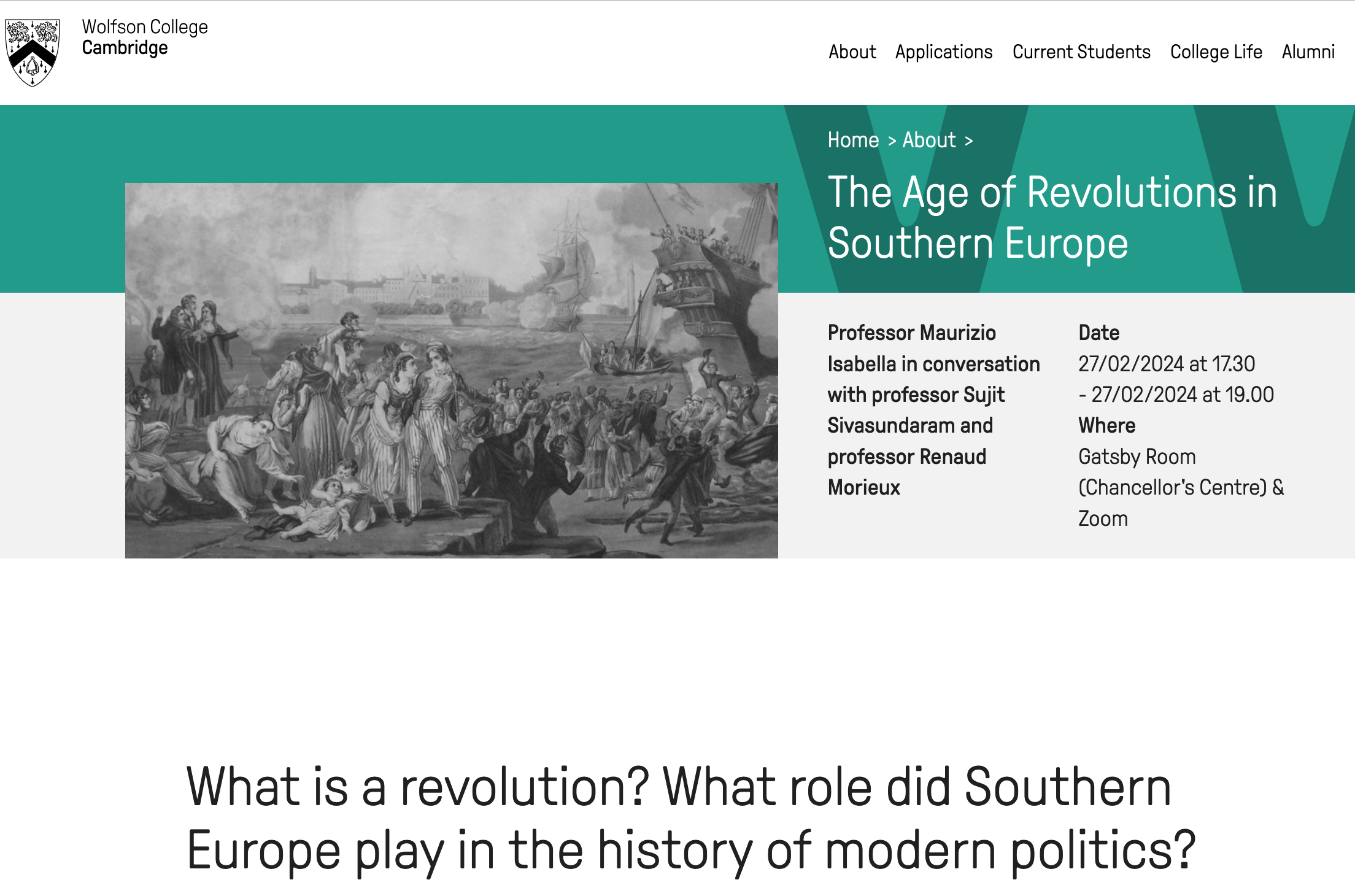This screenshot has height=896, width=1355.
Task: Go to Current Students section
Action: (1081, 52)
